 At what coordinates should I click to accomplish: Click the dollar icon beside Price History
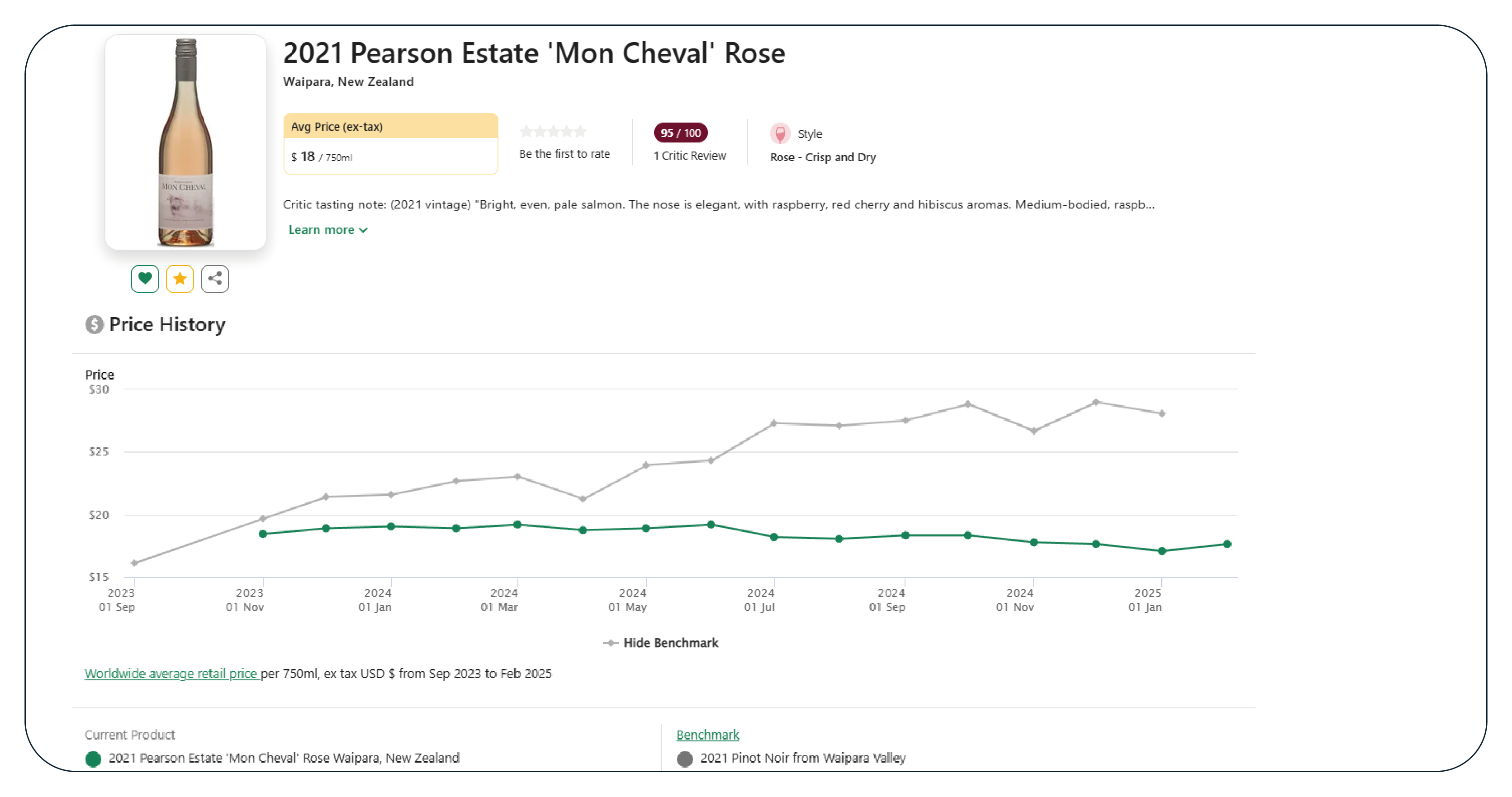(x=94, y=325)
